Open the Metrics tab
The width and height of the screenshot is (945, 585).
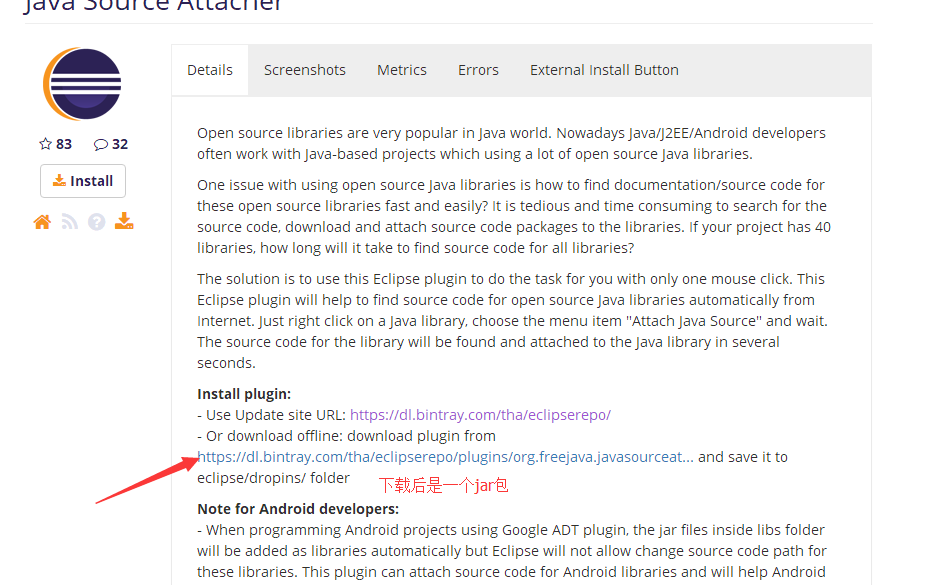coord(402,70)
